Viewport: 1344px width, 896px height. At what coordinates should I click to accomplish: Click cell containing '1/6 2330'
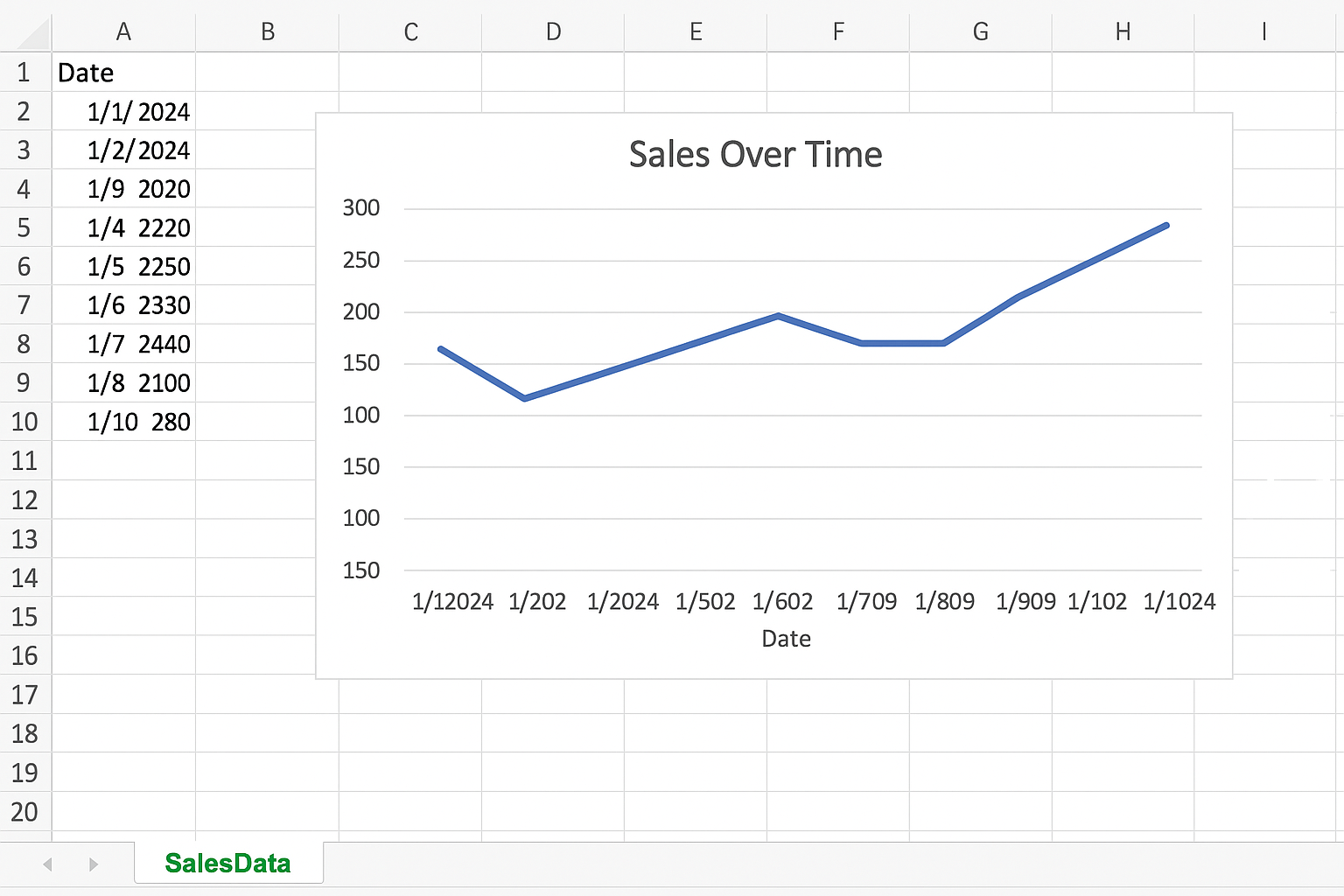123,304
